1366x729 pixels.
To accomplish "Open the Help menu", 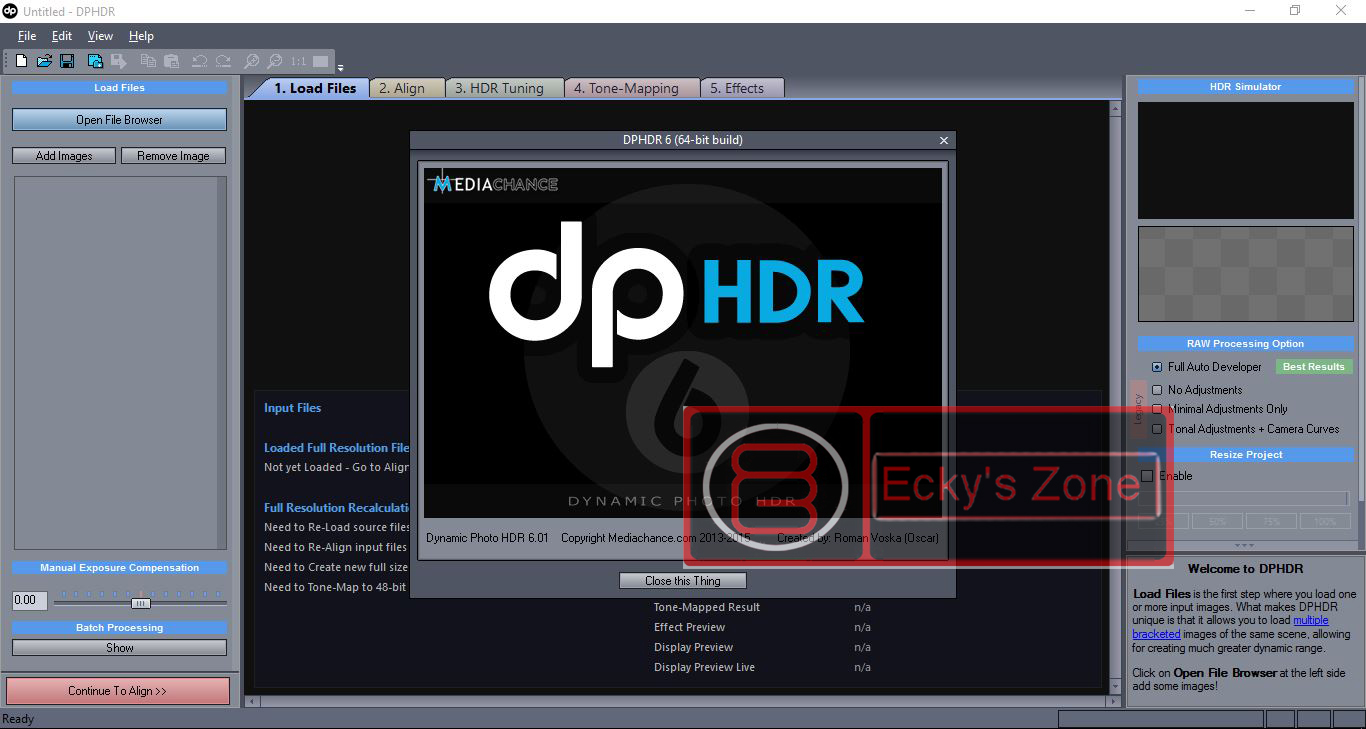I will (141, 36).
